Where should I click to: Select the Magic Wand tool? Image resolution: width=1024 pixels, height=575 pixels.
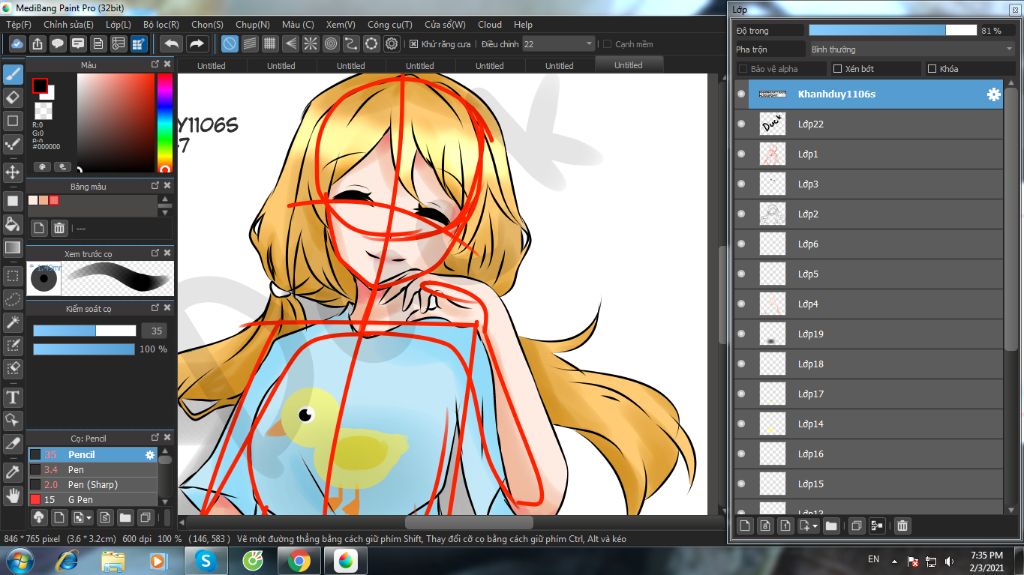click(12, 322)
